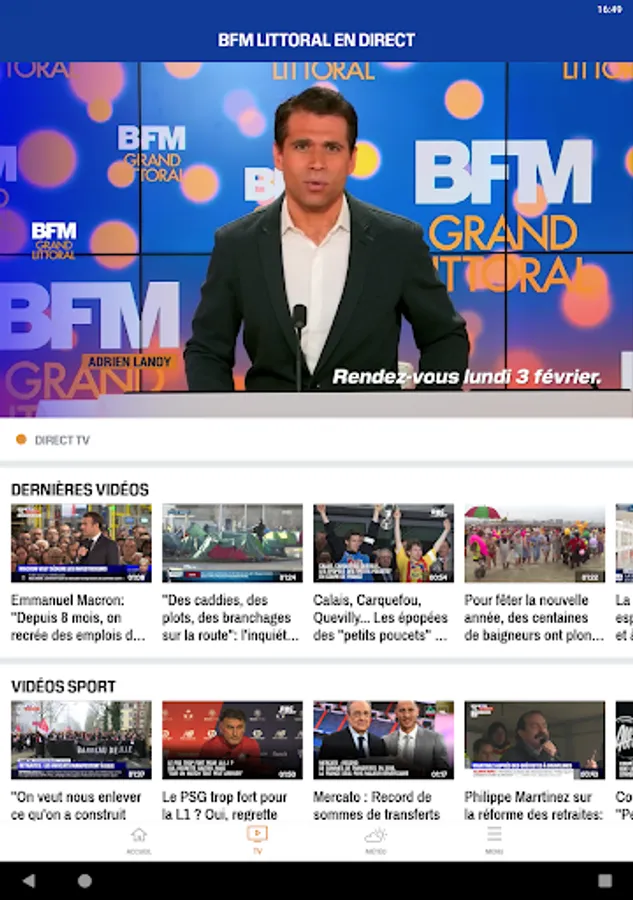The width and height of the screenshot is (633, 900).
Task: Open the Calais Carquefou football thumbnail
Action: (383, 543)
